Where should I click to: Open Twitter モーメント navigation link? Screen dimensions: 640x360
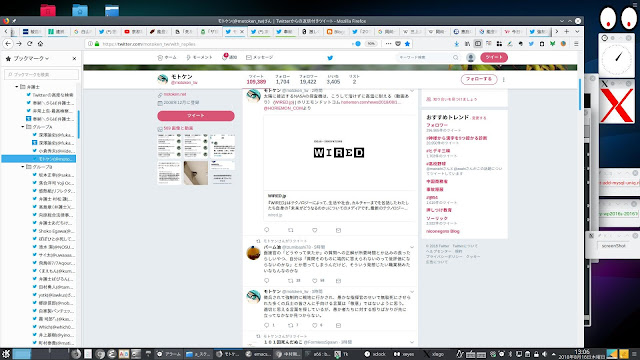(x=199, y=58)
